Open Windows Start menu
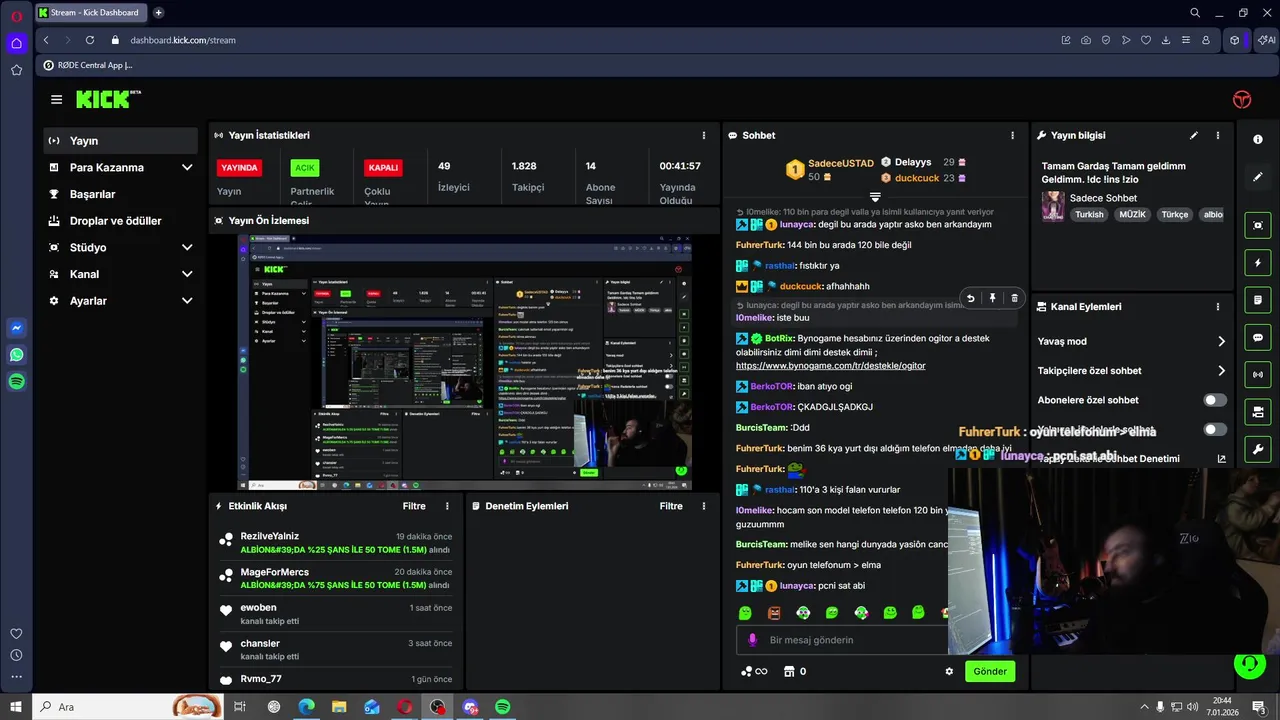This screenshot has width=1280, height=720. [x=16, y=707]
